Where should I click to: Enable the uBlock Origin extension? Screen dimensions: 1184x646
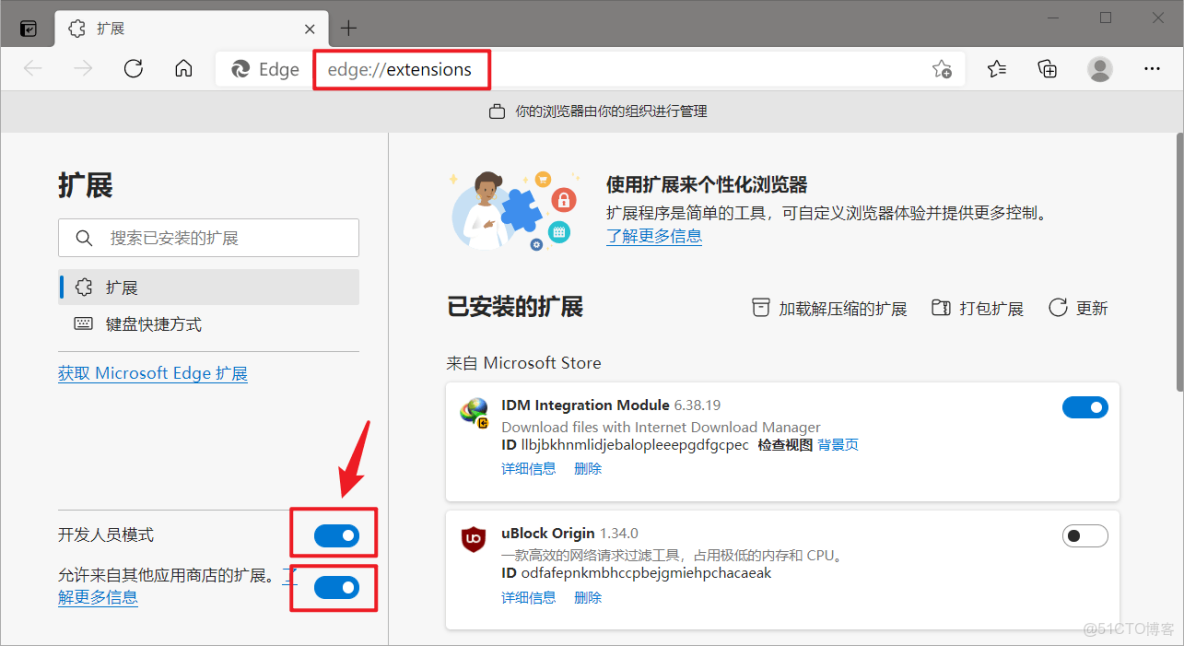point(1085,536)
